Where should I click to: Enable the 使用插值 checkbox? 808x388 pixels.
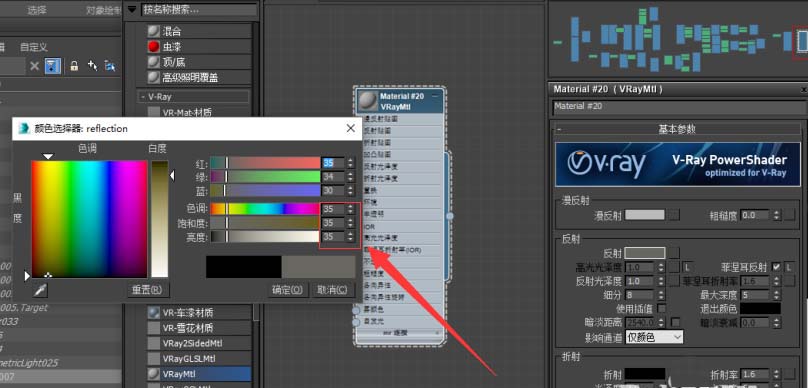click(661, 309)
